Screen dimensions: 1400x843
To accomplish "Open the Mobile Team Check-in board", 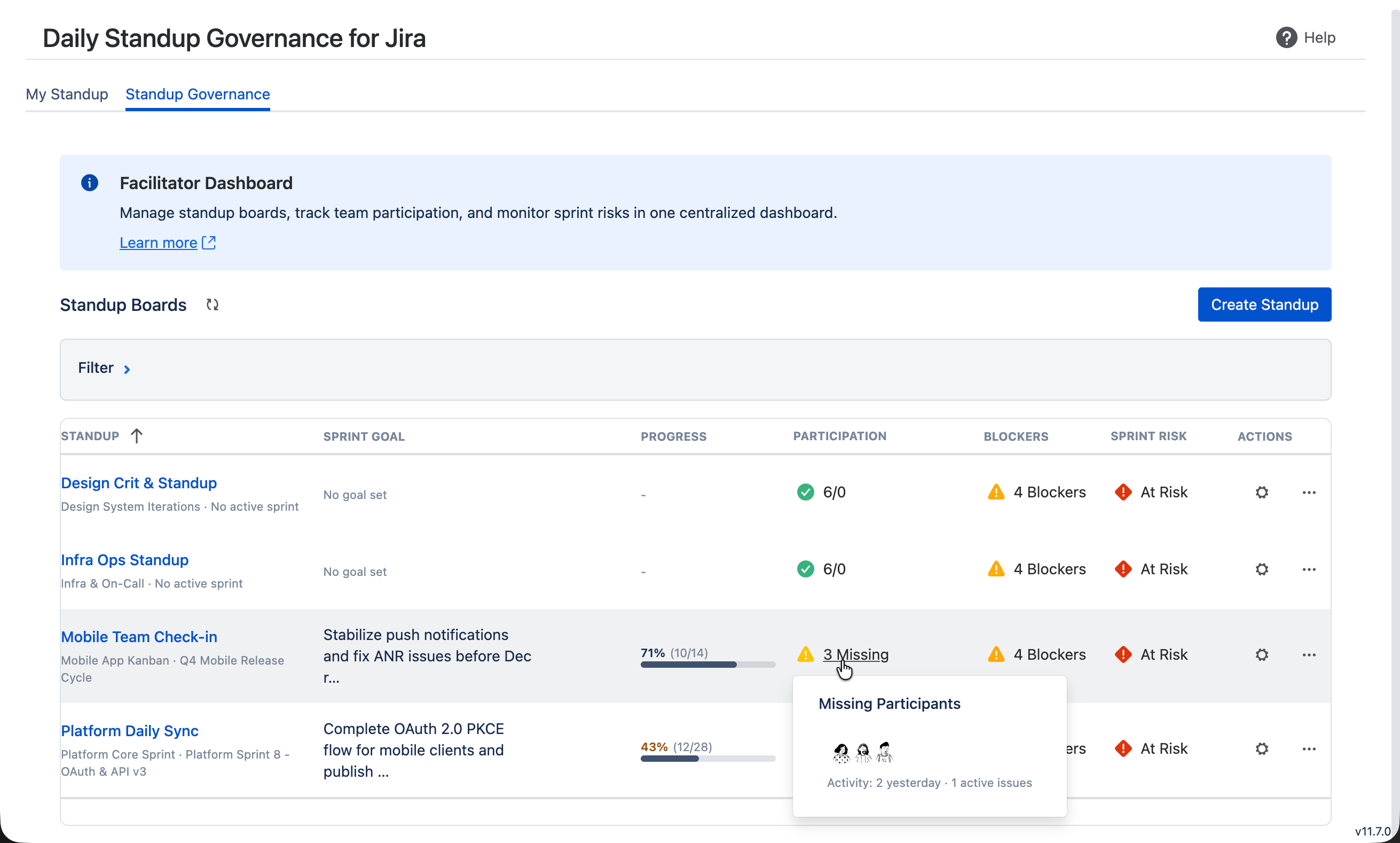I will 139,637.
